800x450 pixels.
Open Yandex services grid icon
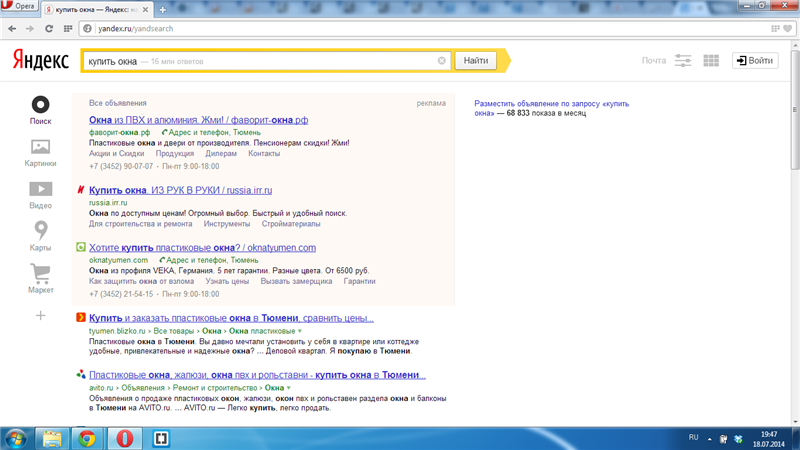(711, 60)
